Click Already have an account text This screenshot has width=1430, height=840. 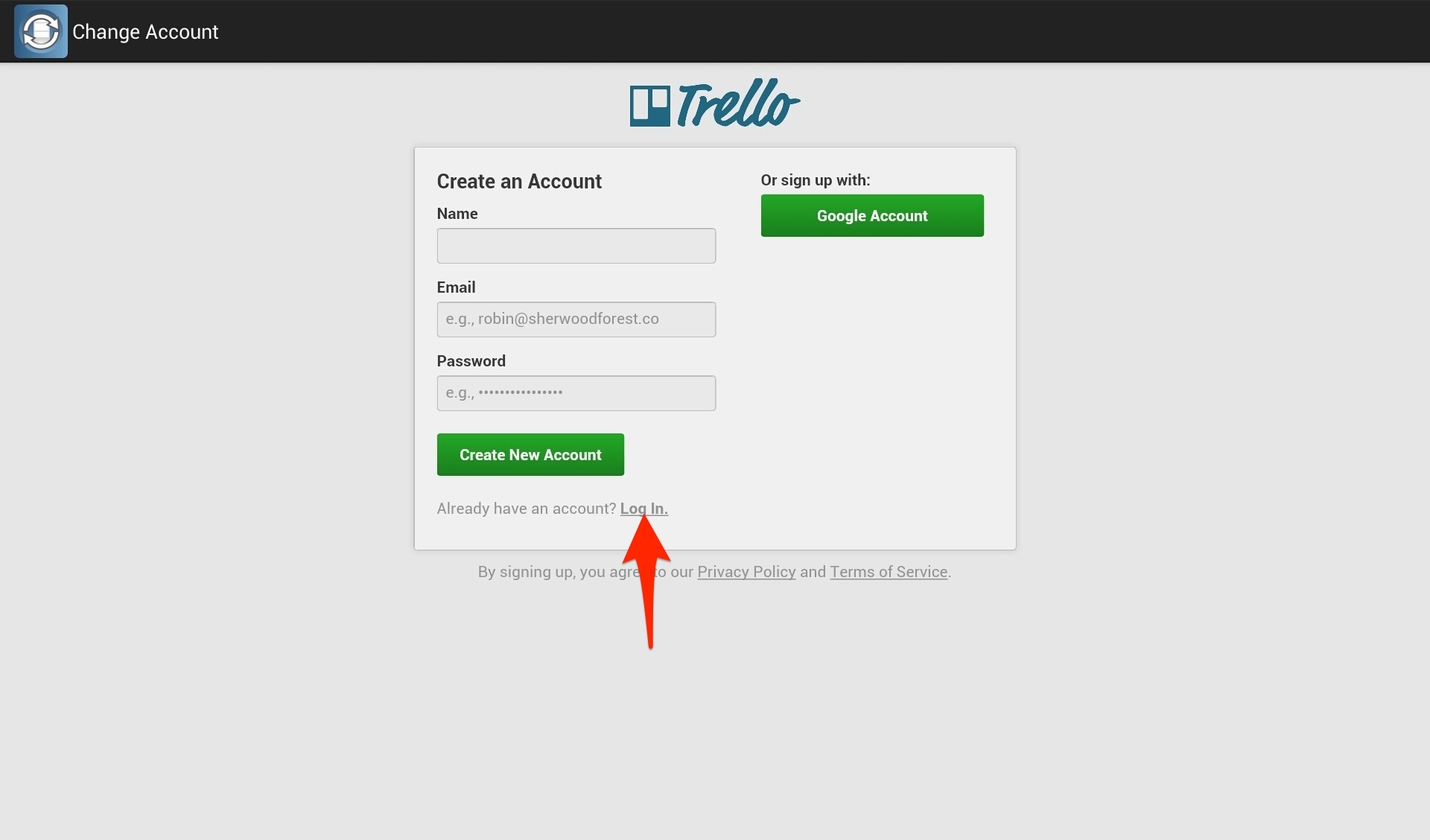tap(527, 508)
